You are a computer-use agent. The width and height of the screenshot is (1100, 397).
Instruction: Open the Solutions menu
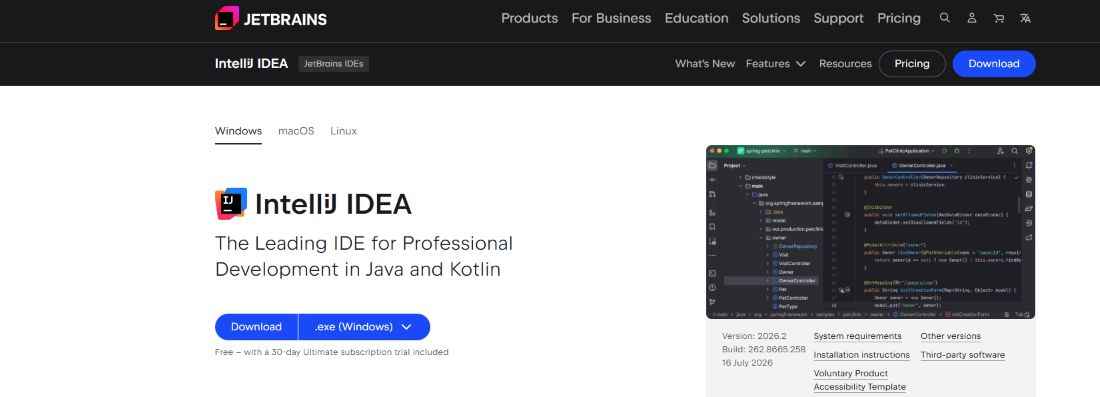click(771, 18)
